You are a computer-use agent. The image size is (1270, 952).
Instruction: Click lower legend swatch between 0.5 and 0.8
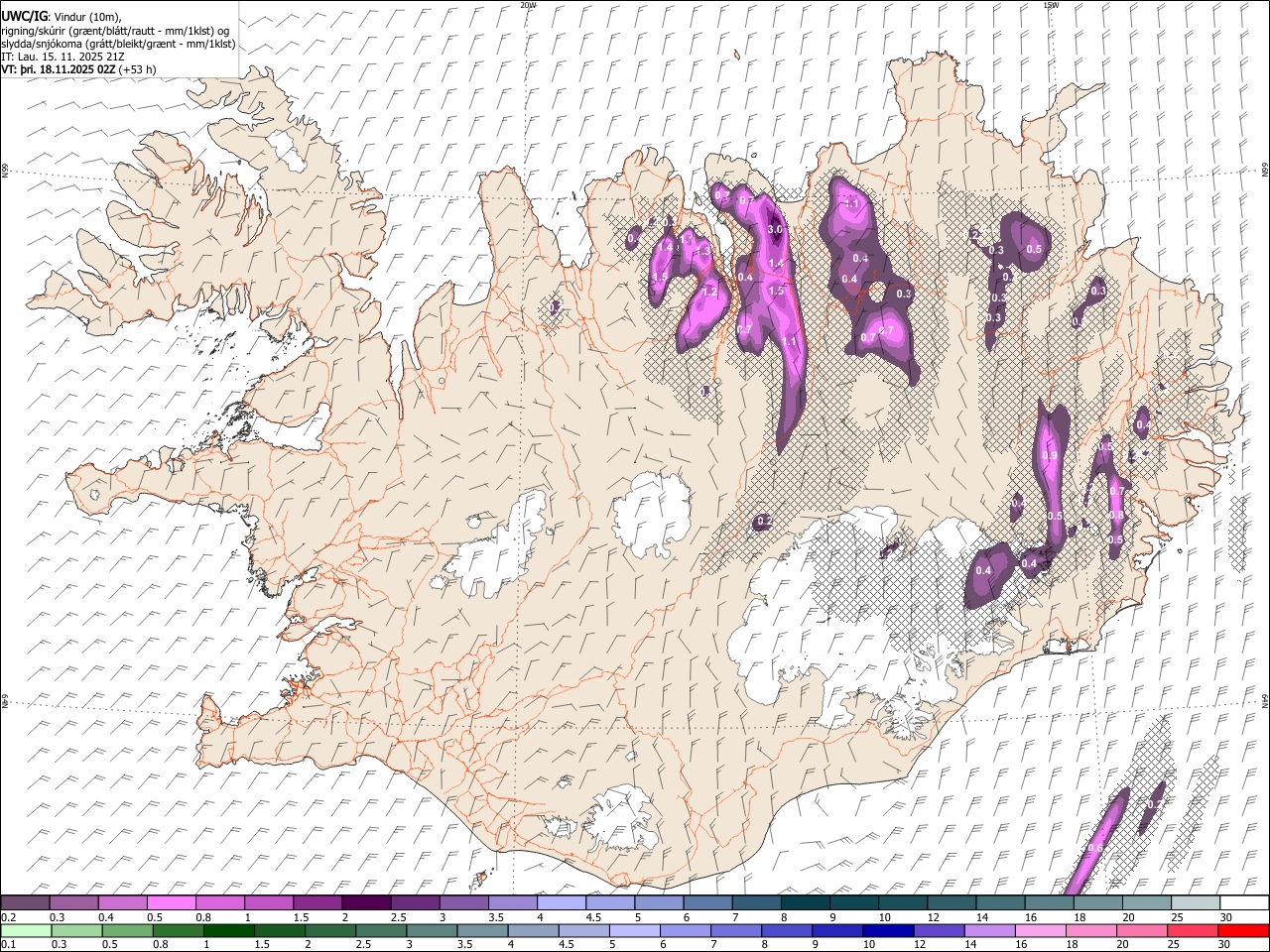coord(128,930)
